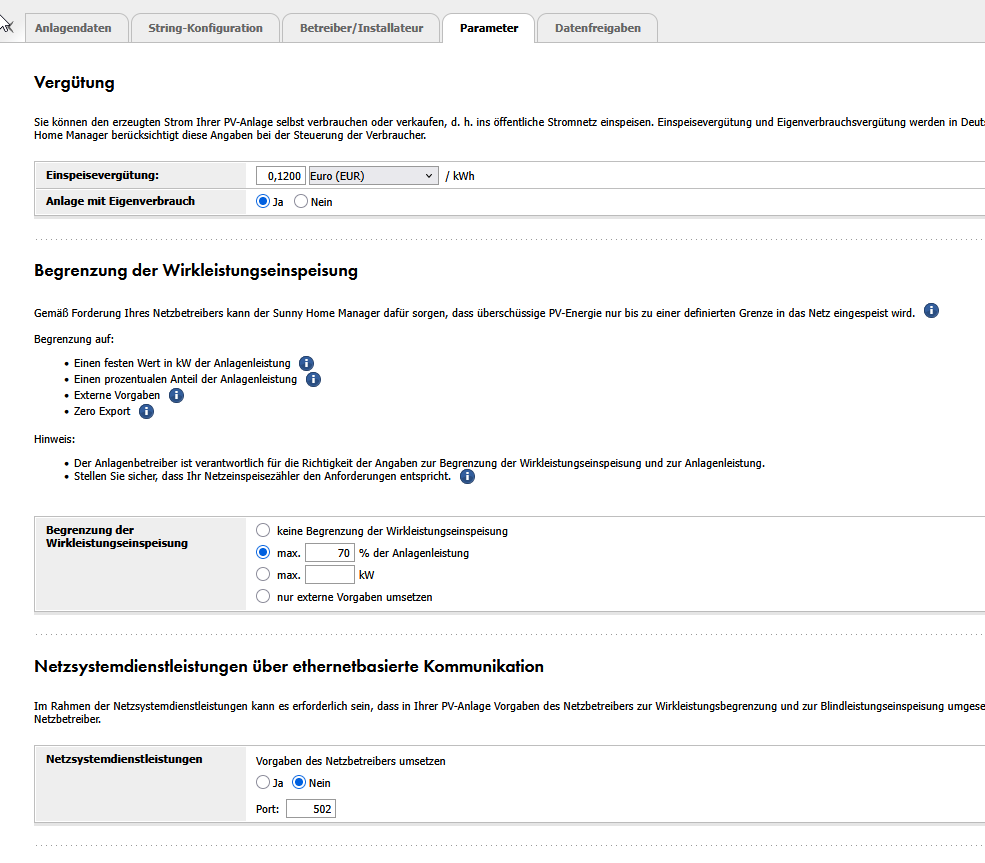The height and width of the screenshot is (863, 985).
Task: Click info icon about Netzeinspeisezähler requirements
Action: (467, 477)
